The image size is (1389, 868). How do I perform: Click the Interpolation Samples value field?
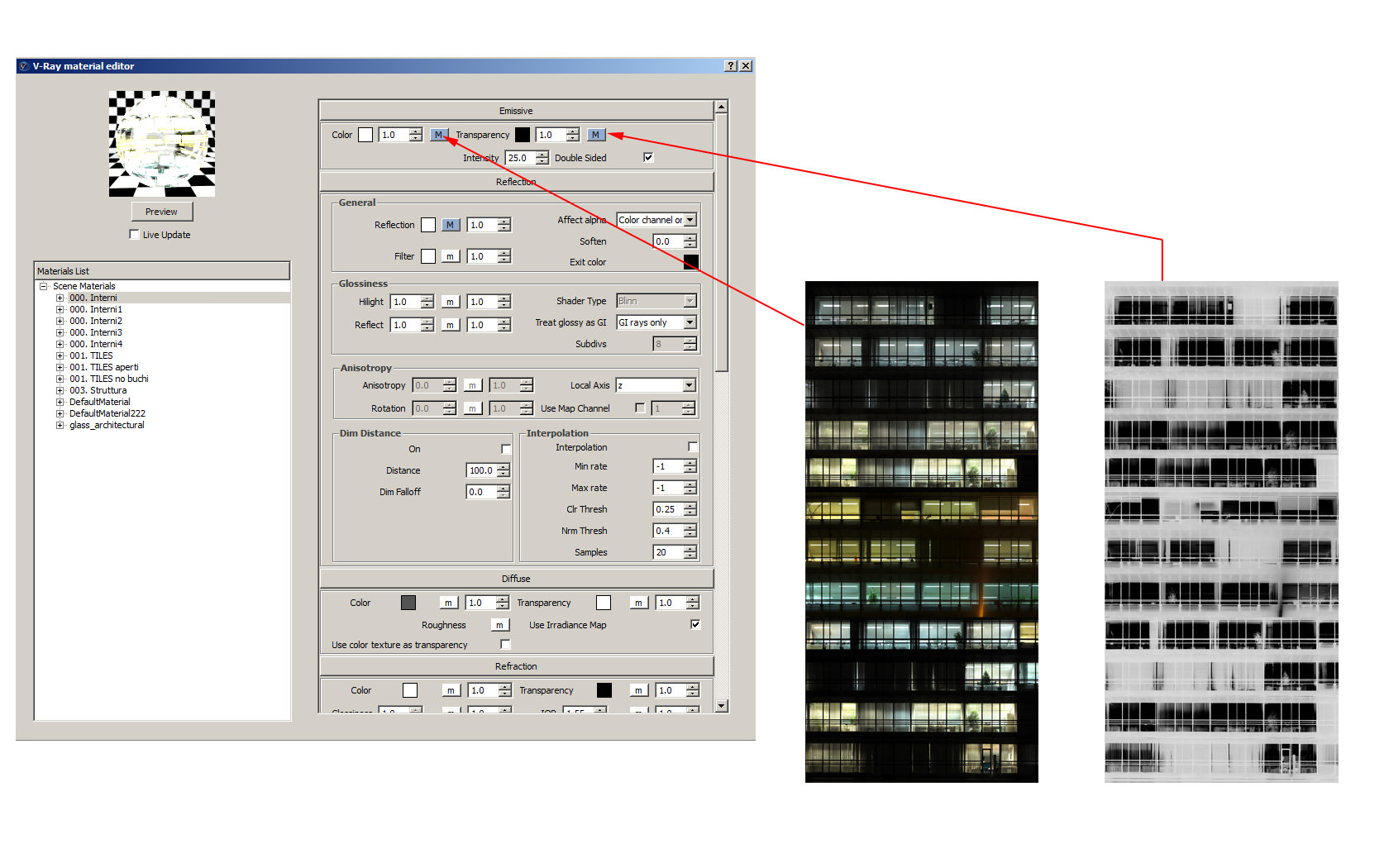(x=669, y=552)
